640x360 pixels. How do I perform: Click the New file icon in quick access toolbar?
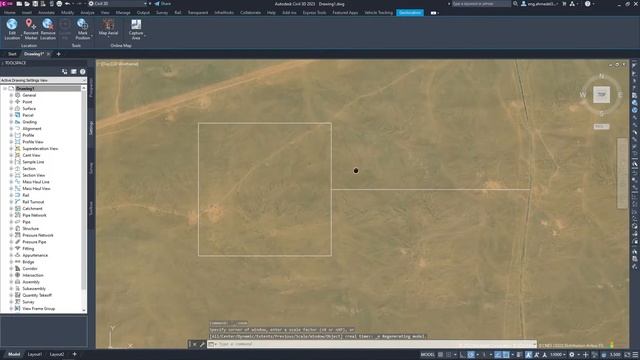pyautogui.click(x=19, y=4)
